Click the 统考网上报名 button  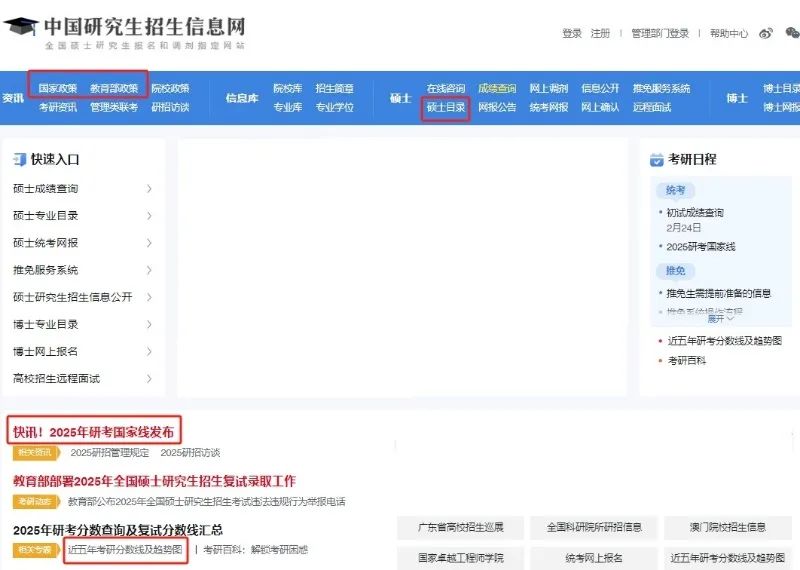pos(594,557)
